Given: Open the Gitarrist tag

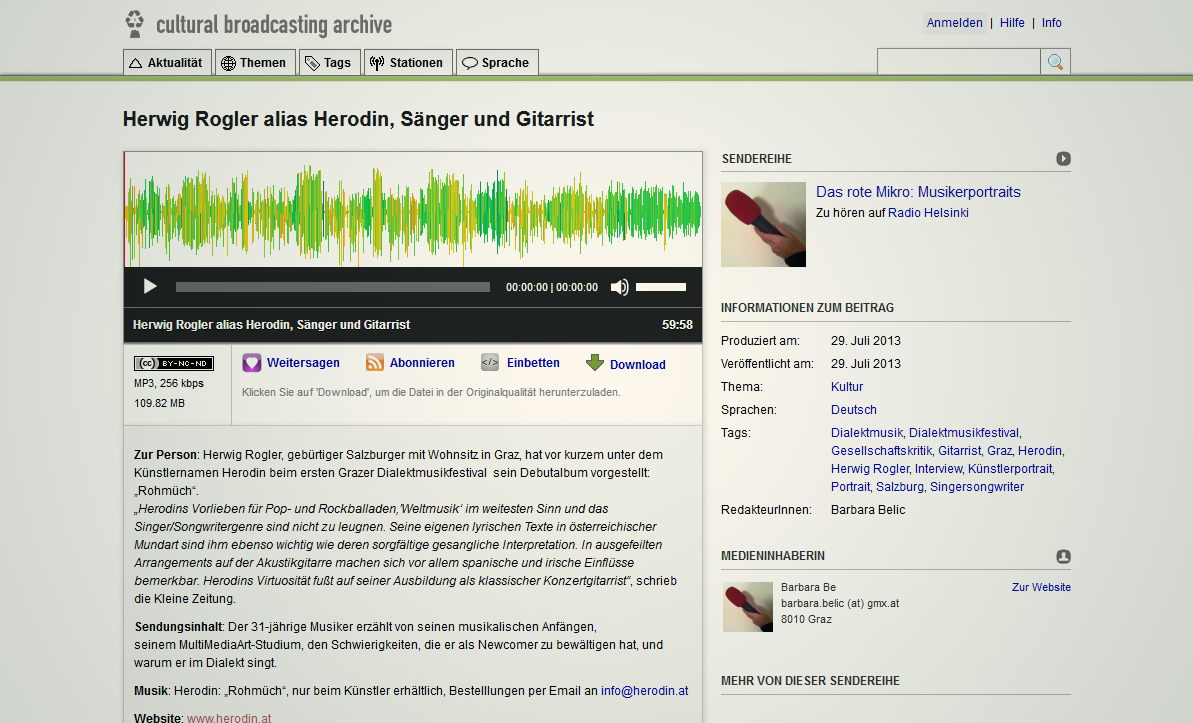Looking at the screenshot, I should coord(959,451).
